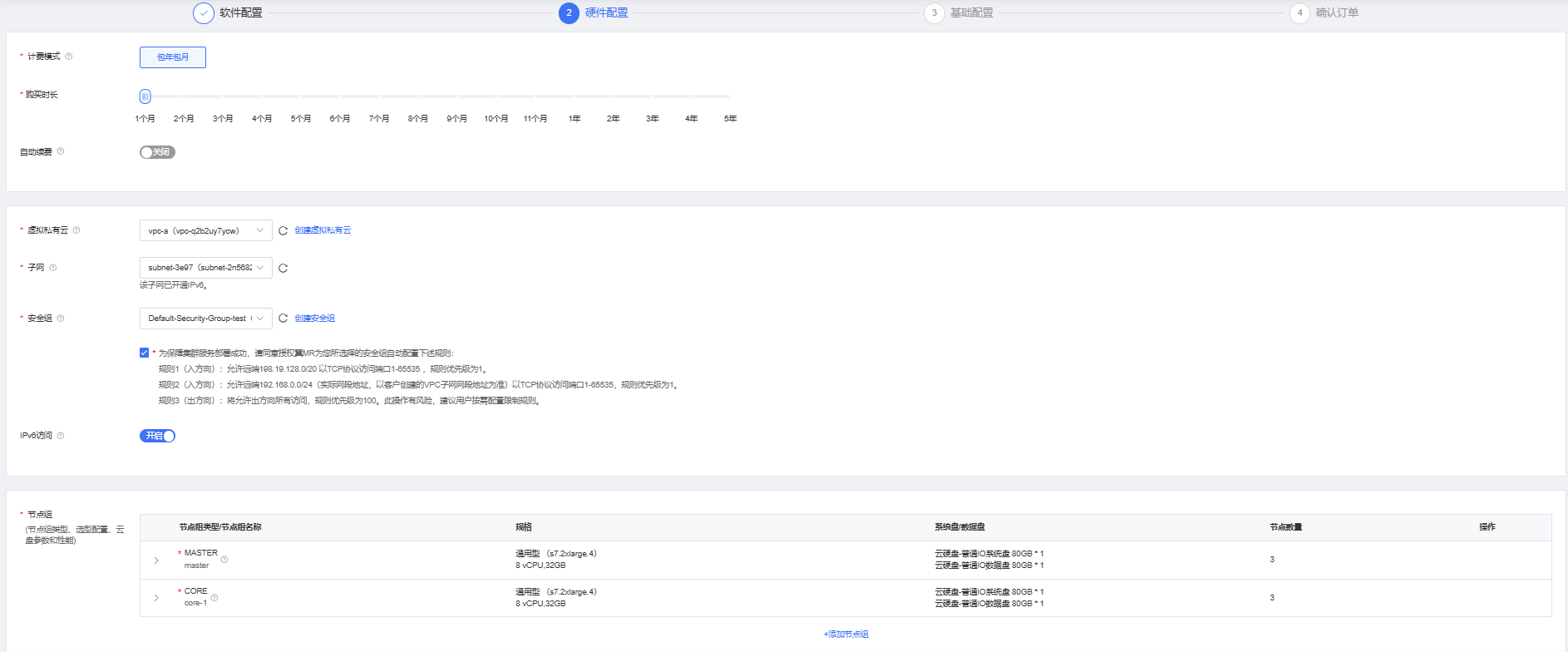Click the step 2 circle for 硬件配置

[569, 13]
